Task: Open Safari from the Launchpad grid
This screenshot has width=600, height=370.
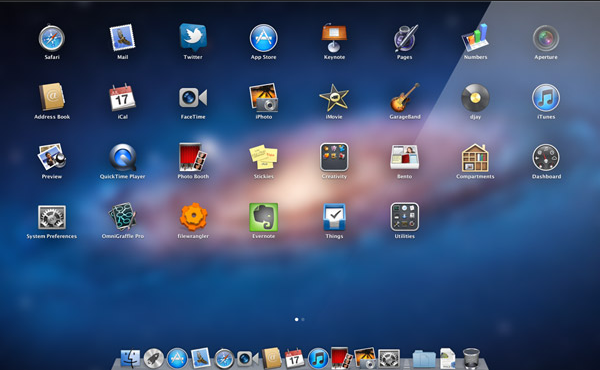Action: coord(52,38)
